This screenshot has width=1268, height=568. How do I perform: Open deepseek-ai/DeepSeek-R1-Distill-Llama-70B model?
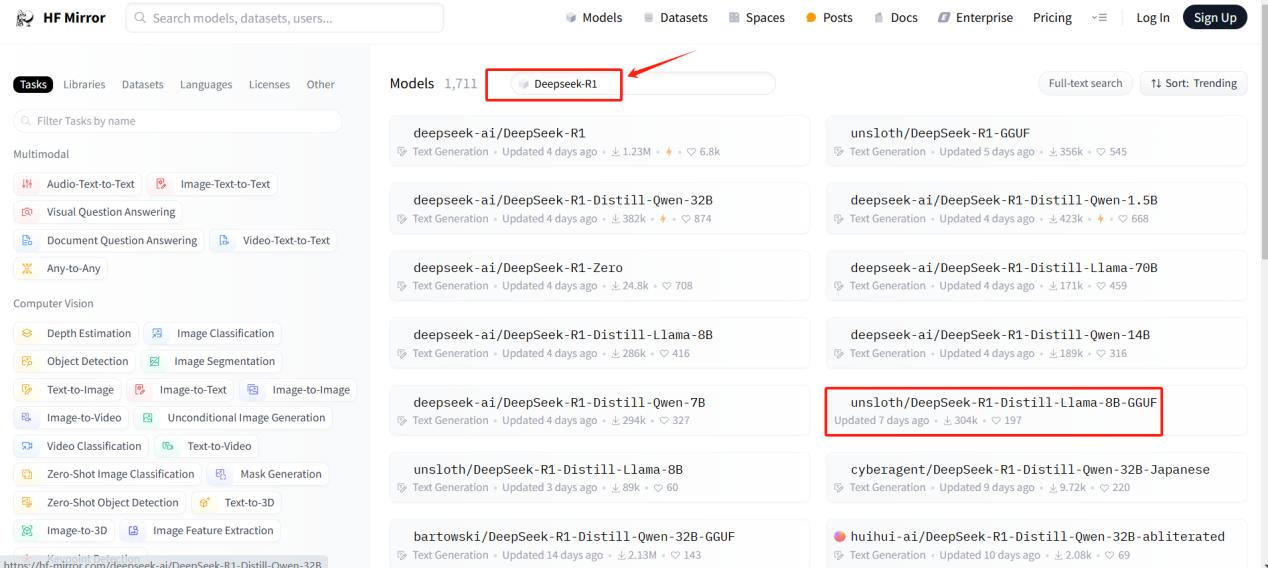(x=1037, y=275)
